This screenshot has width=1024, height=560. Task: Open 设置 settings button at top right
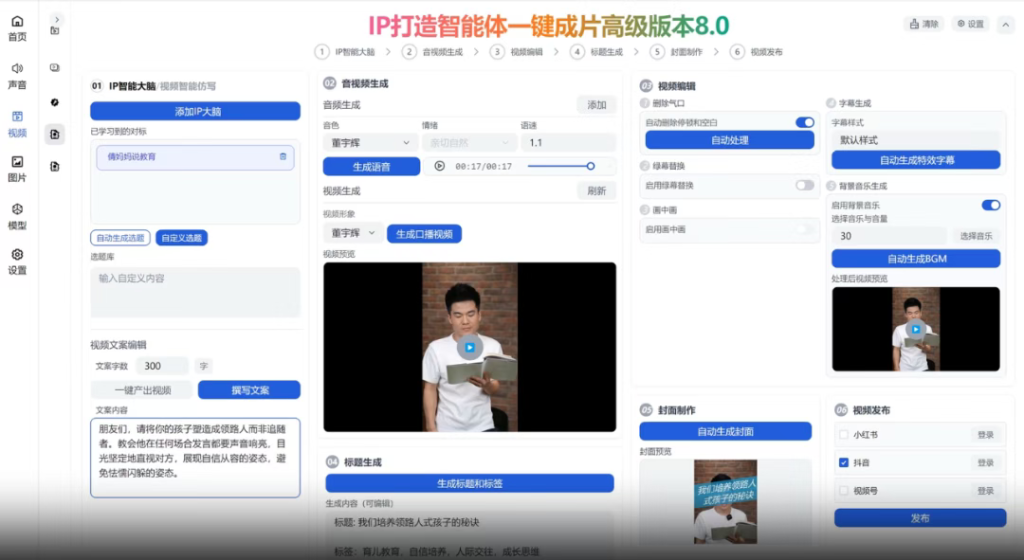pyautogui.click(x=970, y=24)
